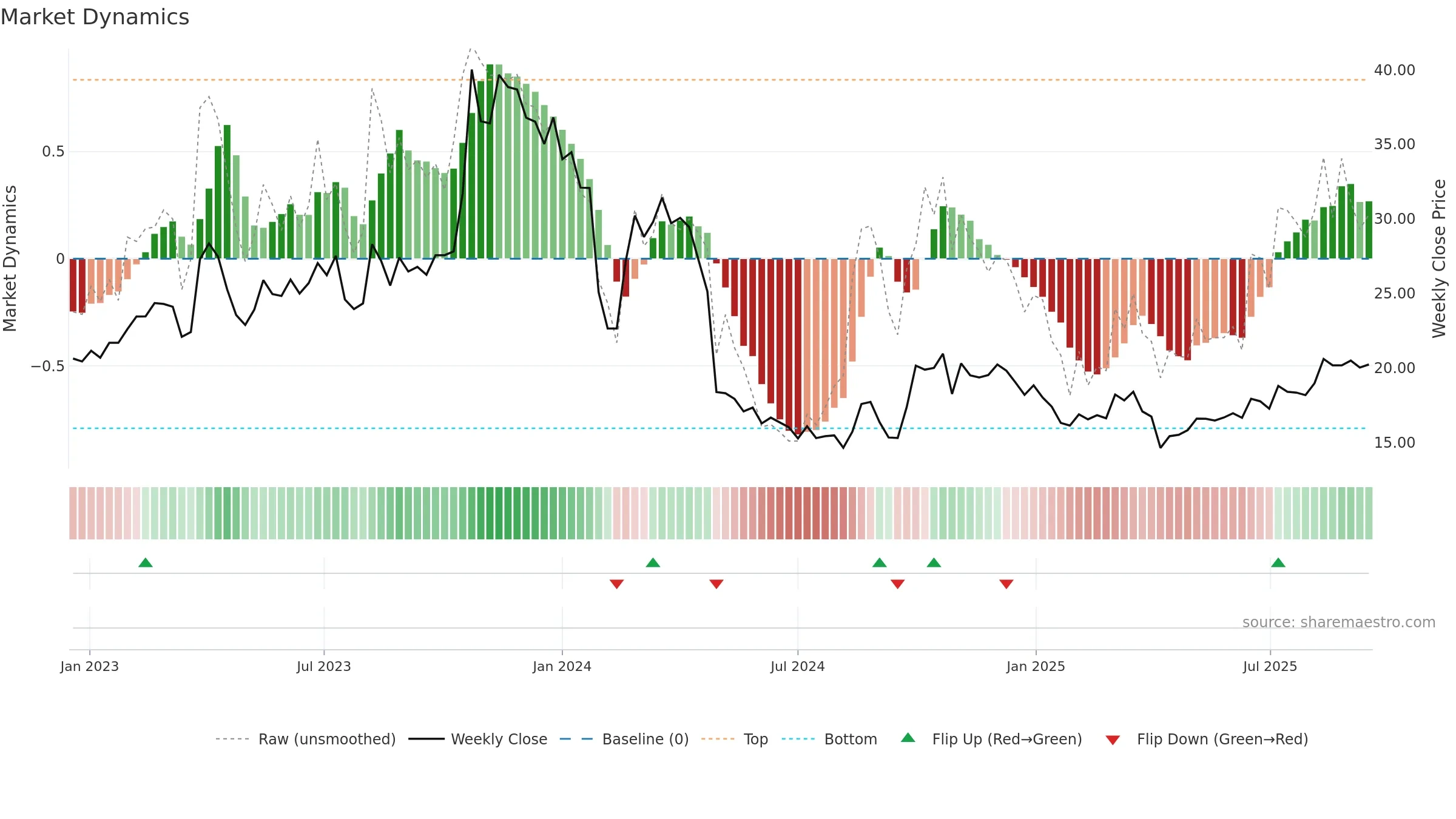The width and height of the screenshot is (1456, 819).
Task: Click the Market Dynamics y-axis title
Action: pos(10,258)
